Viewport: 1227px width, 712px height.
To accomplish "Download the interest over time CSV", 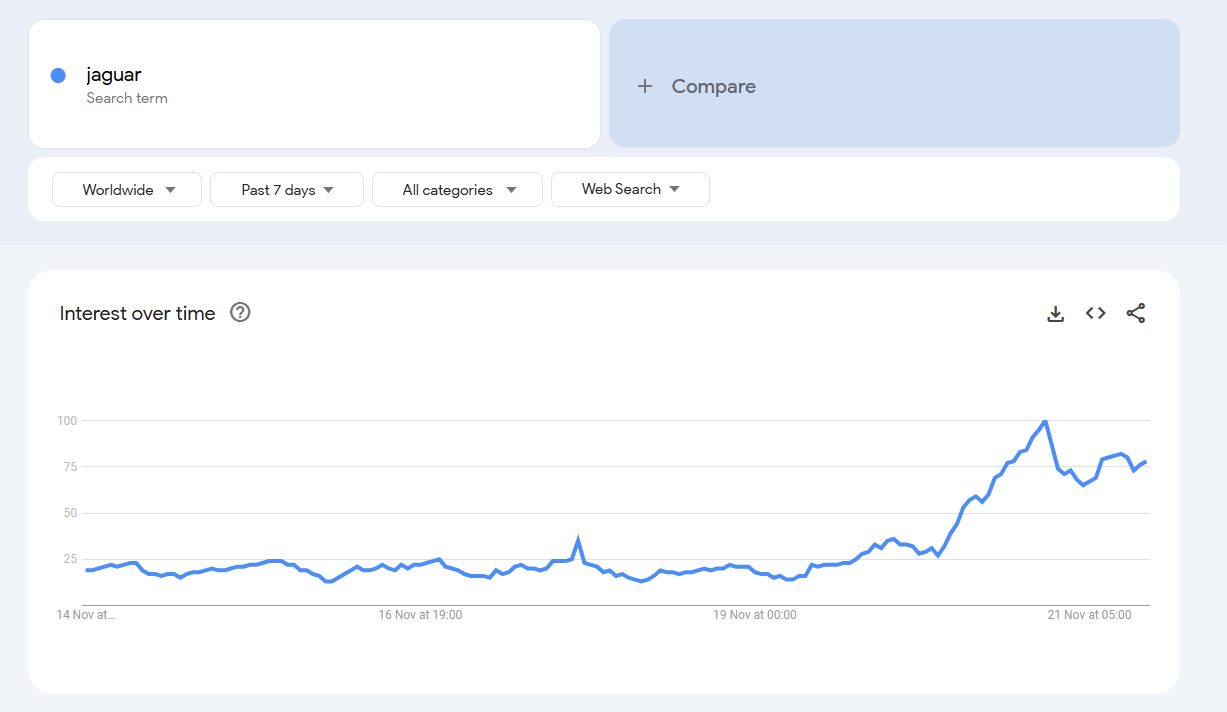I will (1055, 314).
